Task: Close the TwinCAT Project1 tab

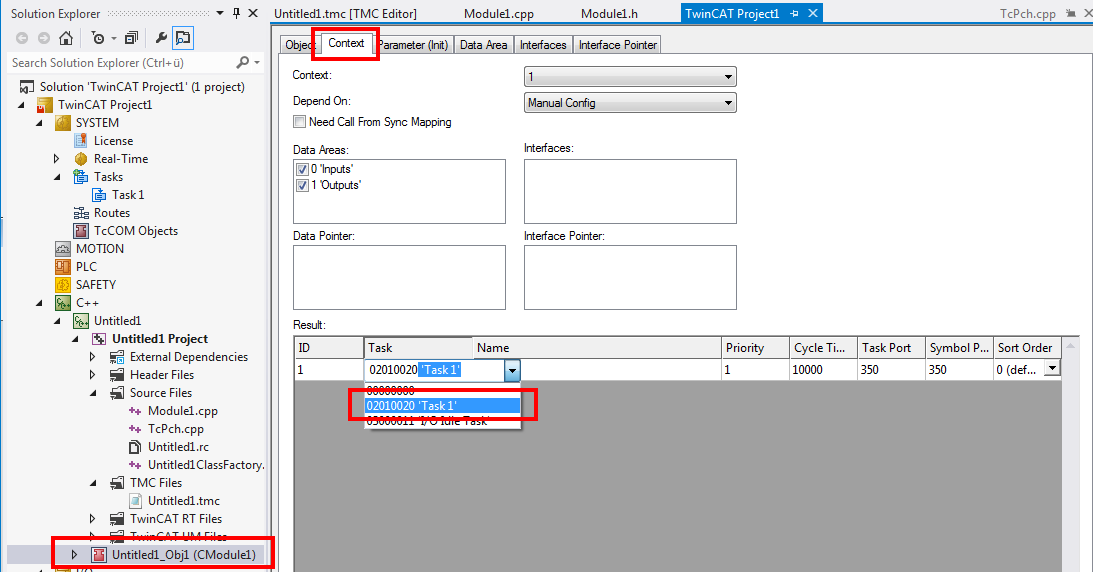Action: click(x=813, y=13)
